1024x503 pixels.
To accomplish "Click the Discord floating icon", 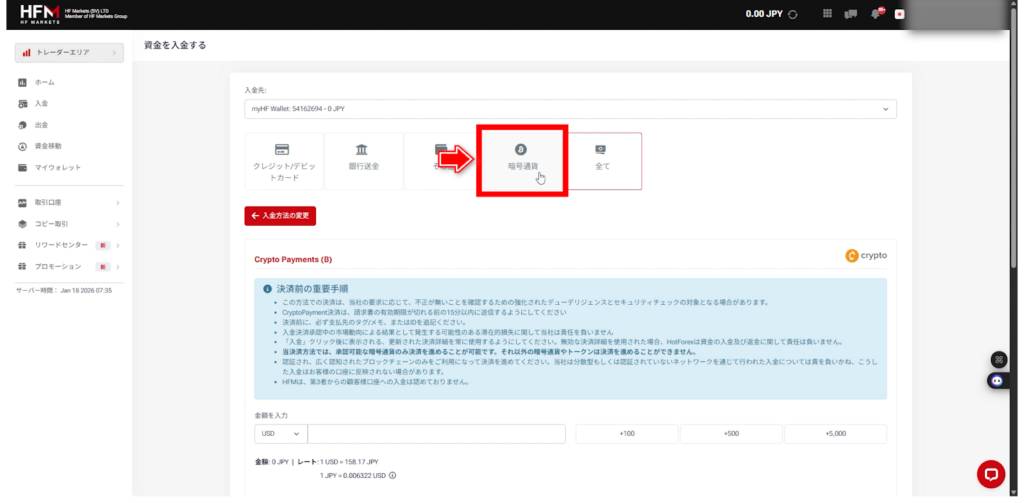I will tap(997, 380).
